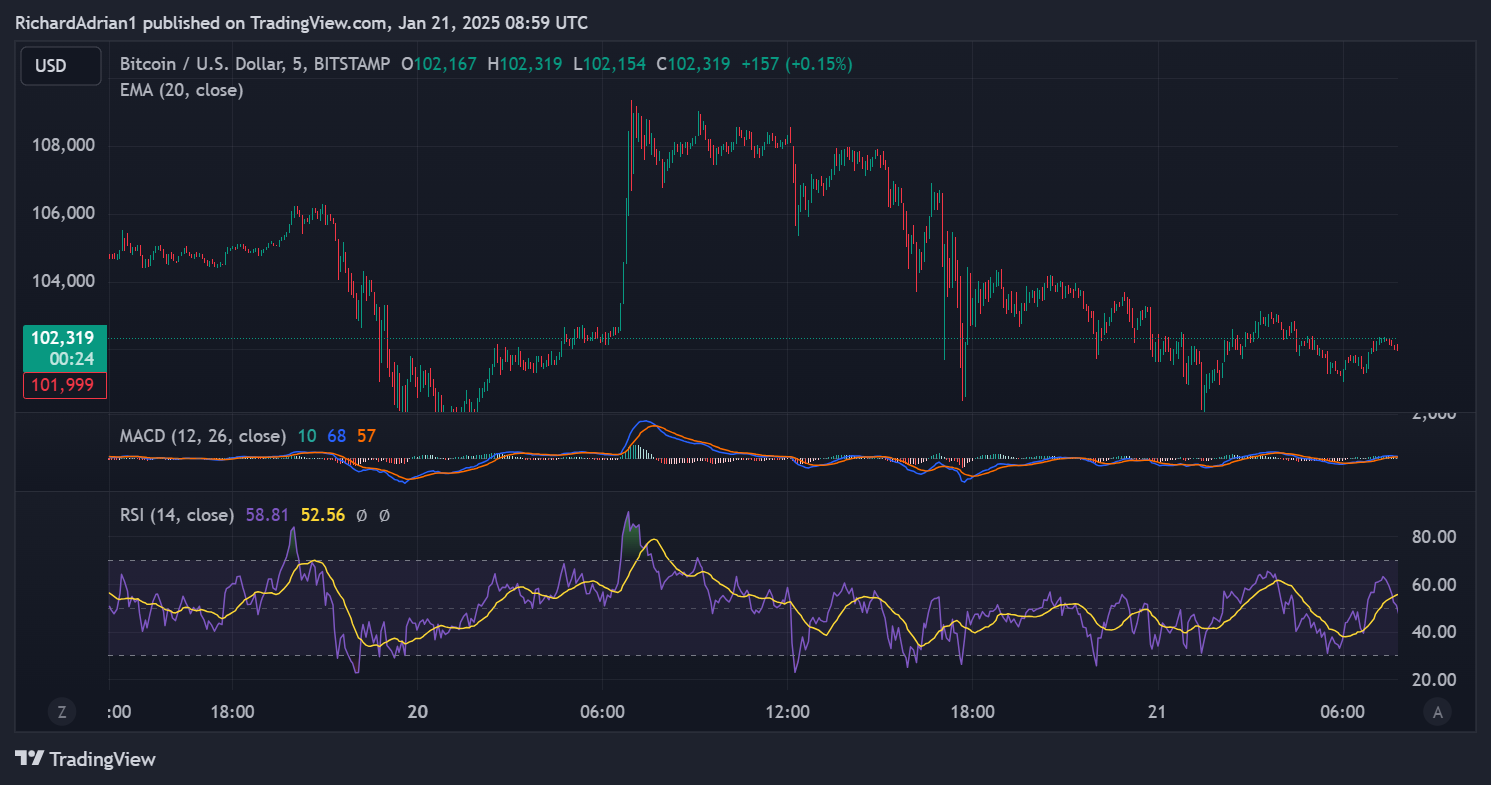Click the 106,000 price axis label
The width and height of the screenshot is (1491, 785).
coord(65,213)
